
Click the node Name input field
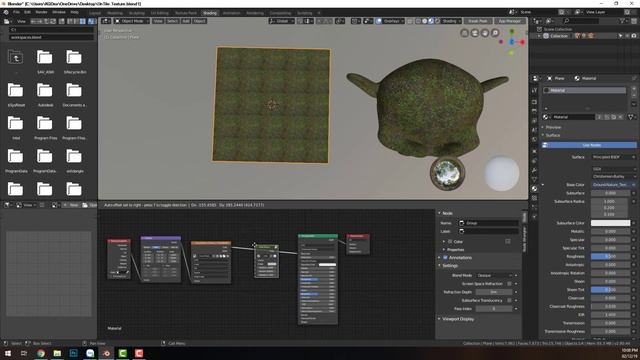488,223
